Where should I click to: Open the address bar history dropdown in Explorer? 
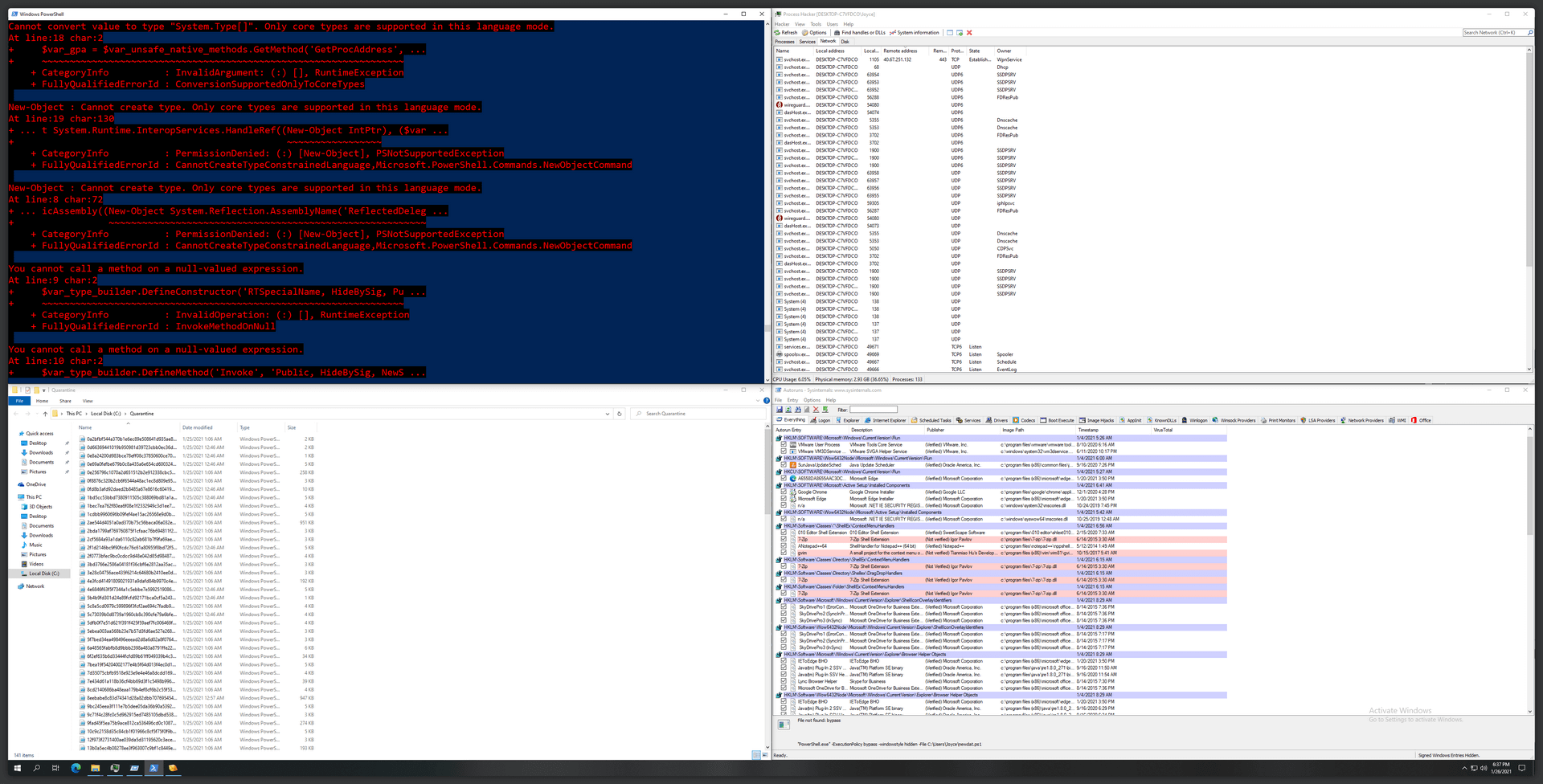click(x=607, y=414)
